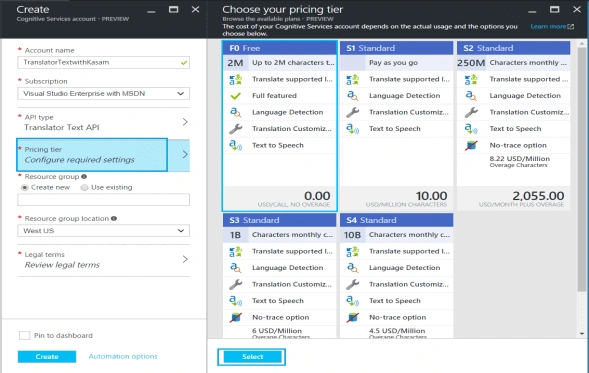
Task: Click Resource group info icon
Action: (84, 177)
